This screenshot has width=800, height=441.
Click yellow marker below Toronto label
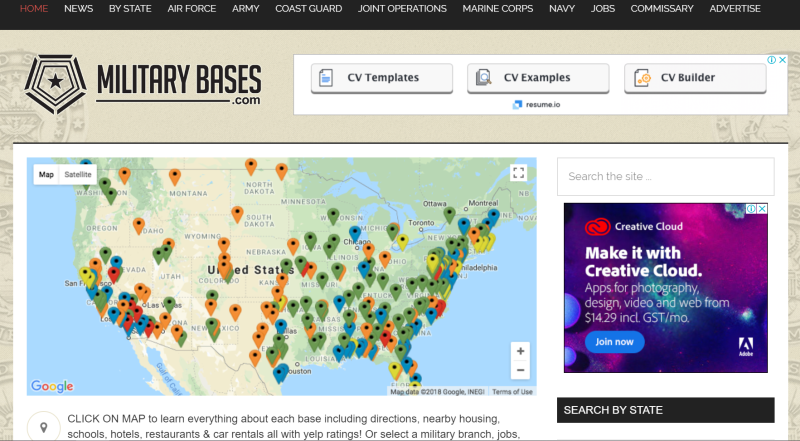pos(403,242)
